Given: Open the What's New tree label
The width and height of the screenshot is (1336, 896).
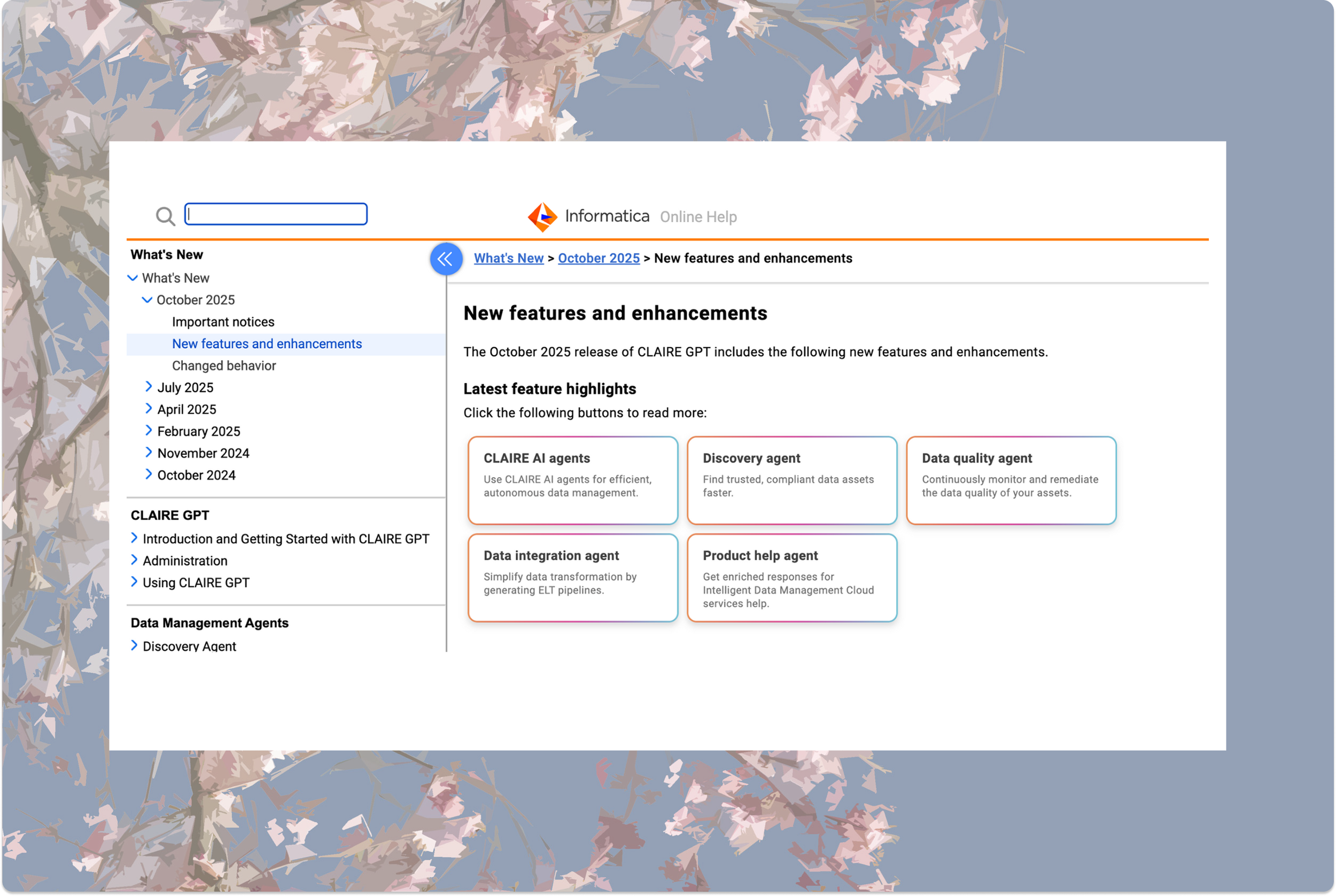Looking at the screenshot, I should [175, 278].
